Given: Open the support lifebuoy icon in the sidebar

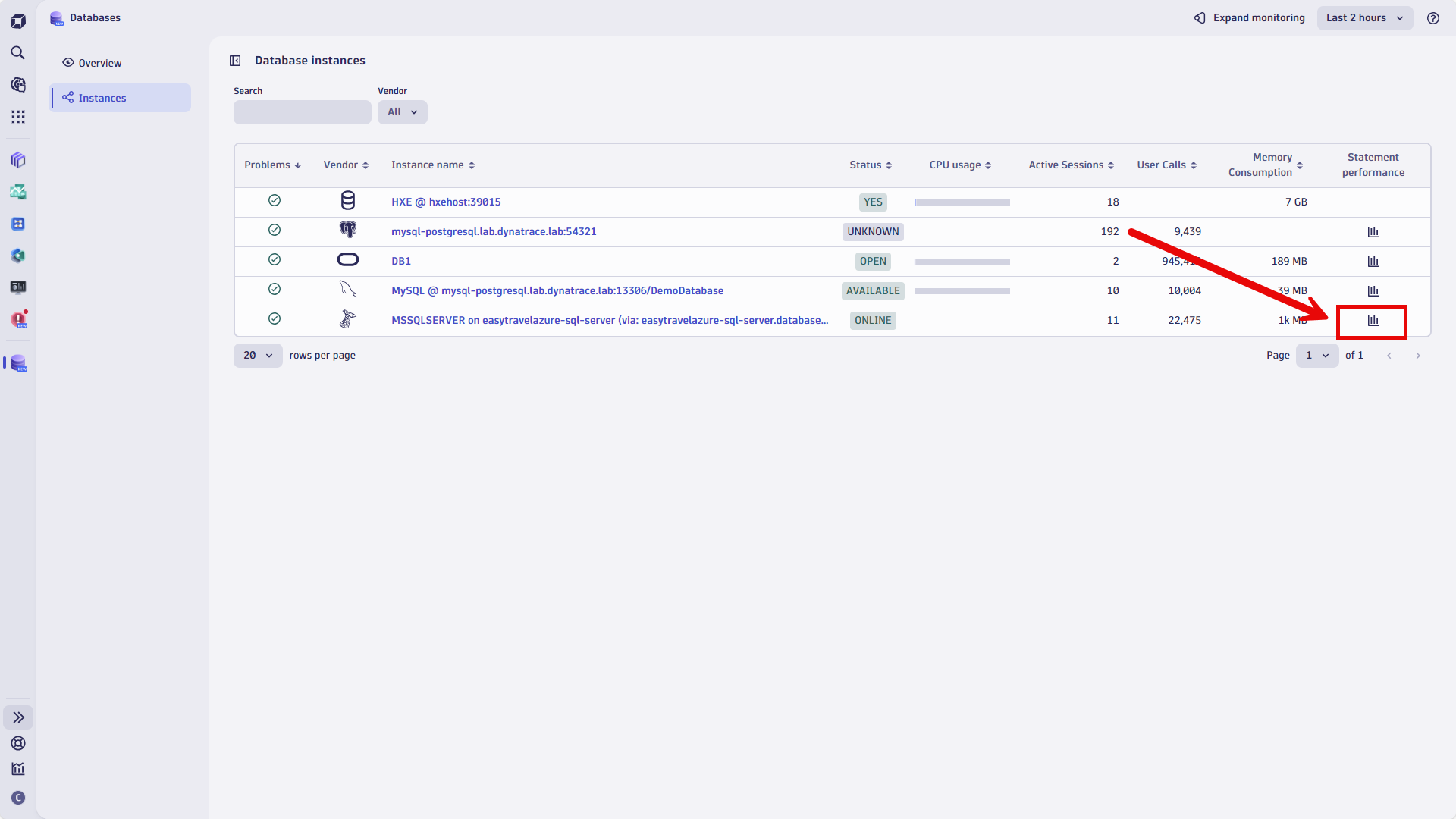Looking at the screenshot, I should click(x=18, y=743).
